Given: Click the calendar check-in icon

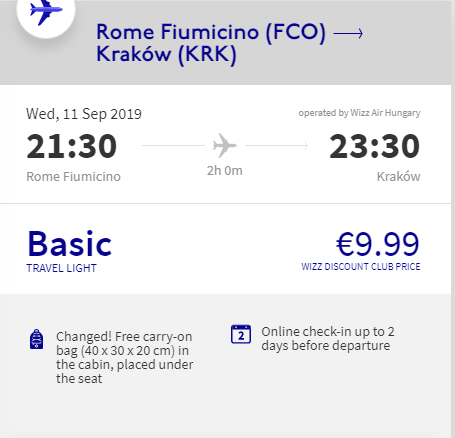Looking at the screenshot, I should pos(241,334).
